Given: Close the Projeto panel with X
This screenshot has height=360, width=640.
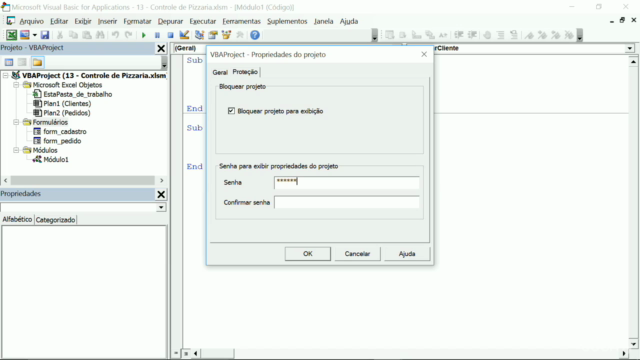Looking at the screenshot, I should pyautogui.click(x=161, y=48).
